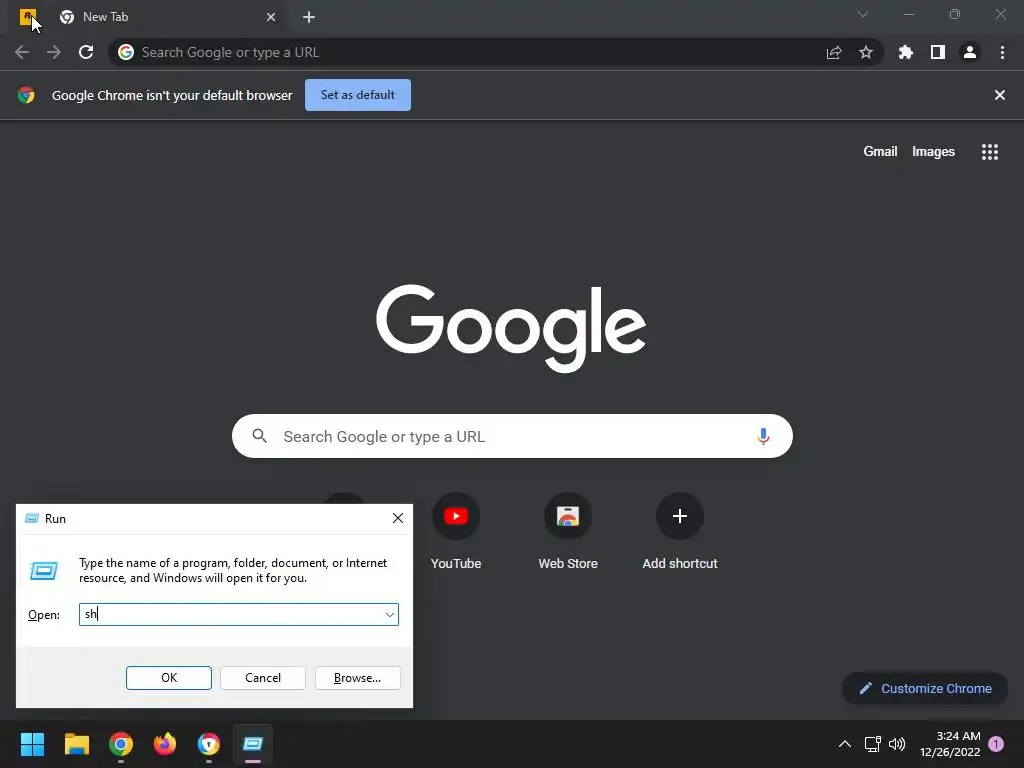
Task: Open Chrome's three-dot menu
Action: click(1002, 52)
